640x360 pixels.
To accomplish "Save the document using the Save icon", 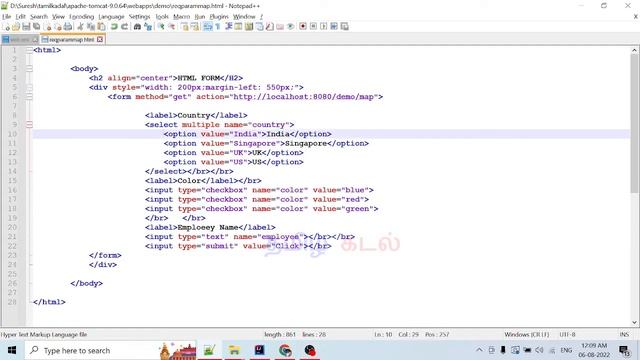I will pos(26,27).
